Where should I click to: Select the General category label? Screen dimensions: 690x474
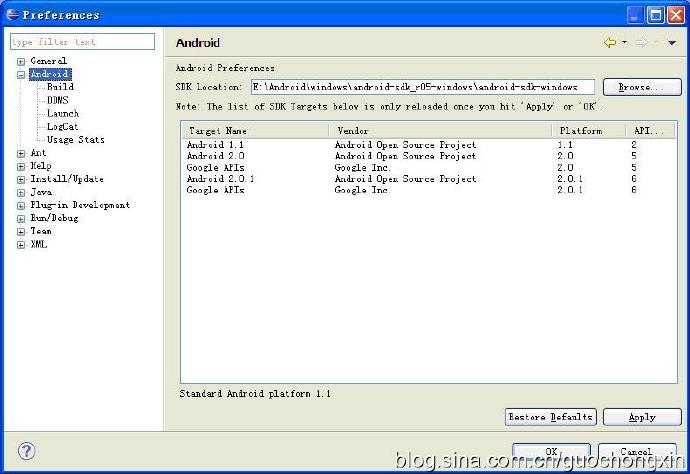click(x=48, y=61)
